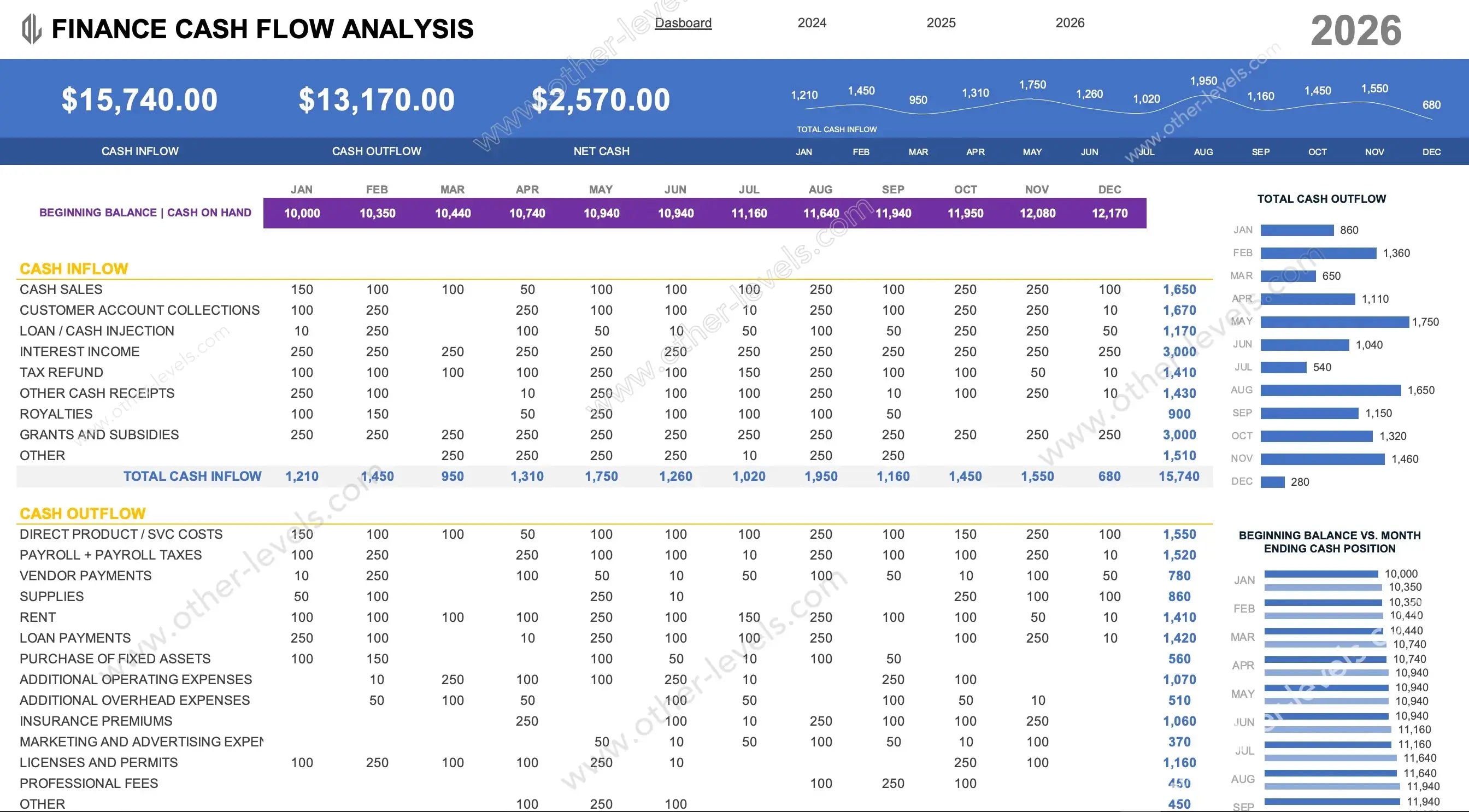Screen dimensions: 1469x812
Task: Switch to the 2024 sheet tab
Action: (x=812, y=23)
